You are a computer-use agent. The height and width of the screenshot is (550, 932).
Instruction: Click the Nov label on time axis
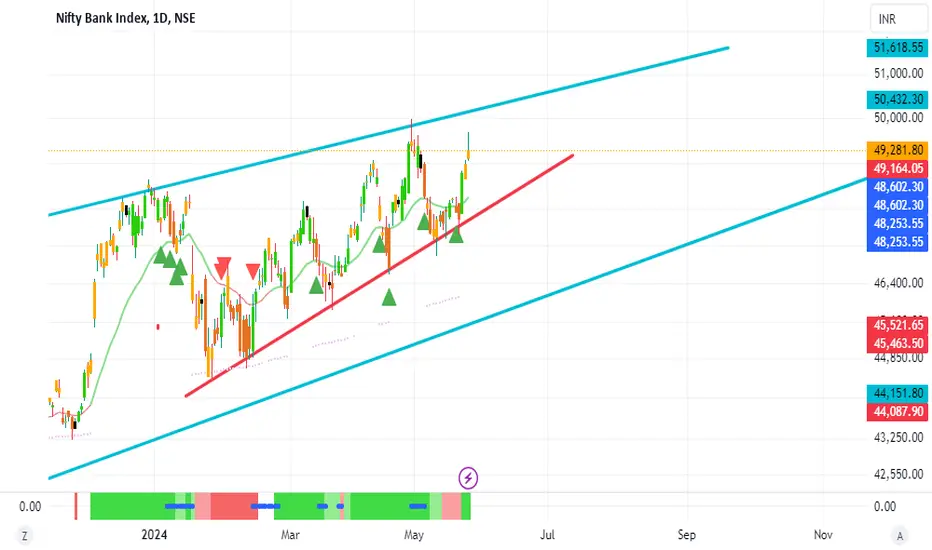[823, 535]
